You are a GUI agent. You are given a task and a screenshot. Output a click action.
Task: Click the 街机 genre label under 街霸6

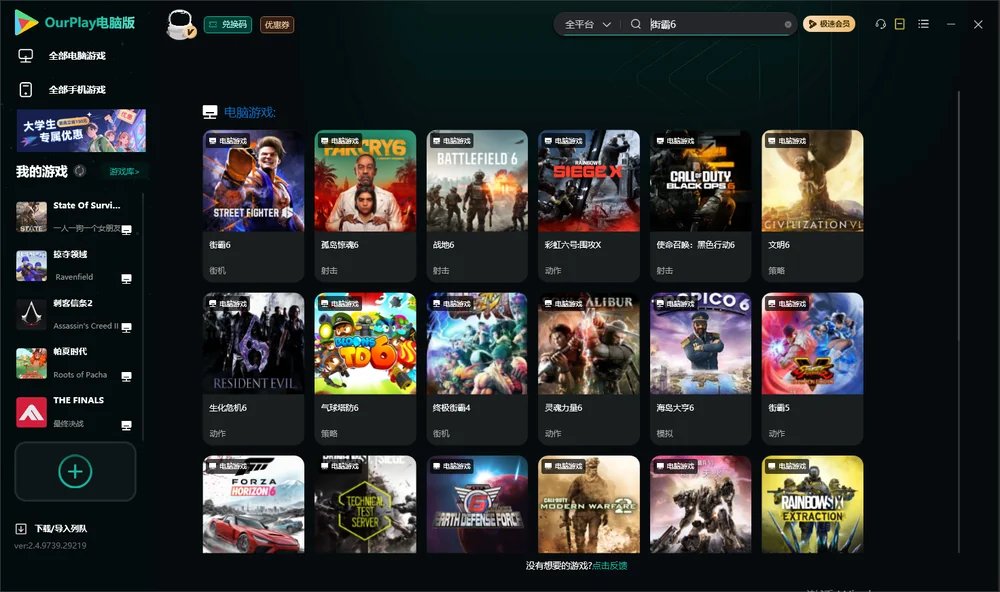(217, 270)
